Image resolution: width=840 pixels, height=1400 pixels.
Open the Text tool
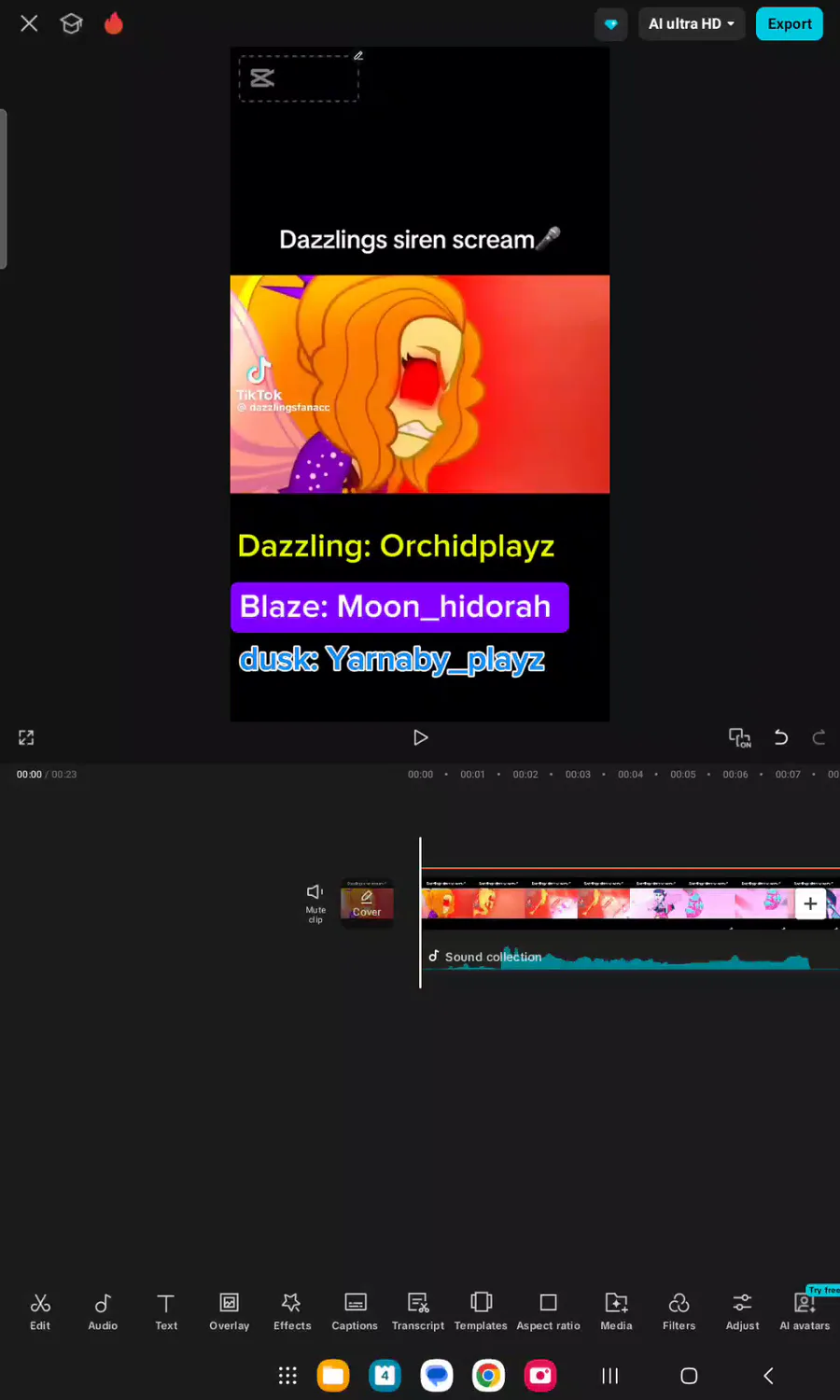pyautogui.click(x=166, y=1310)
